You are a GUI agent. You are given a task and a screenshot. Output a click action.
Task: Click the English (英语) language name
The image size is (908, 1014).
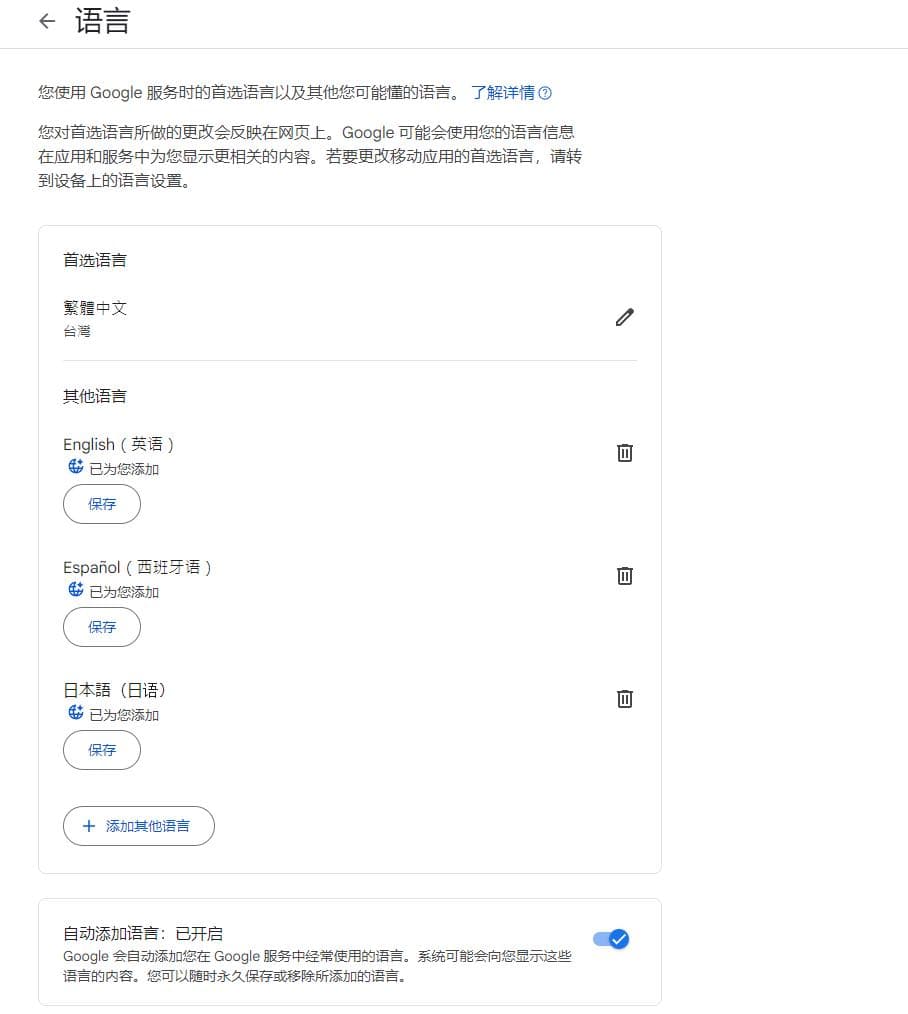(118, 444)
